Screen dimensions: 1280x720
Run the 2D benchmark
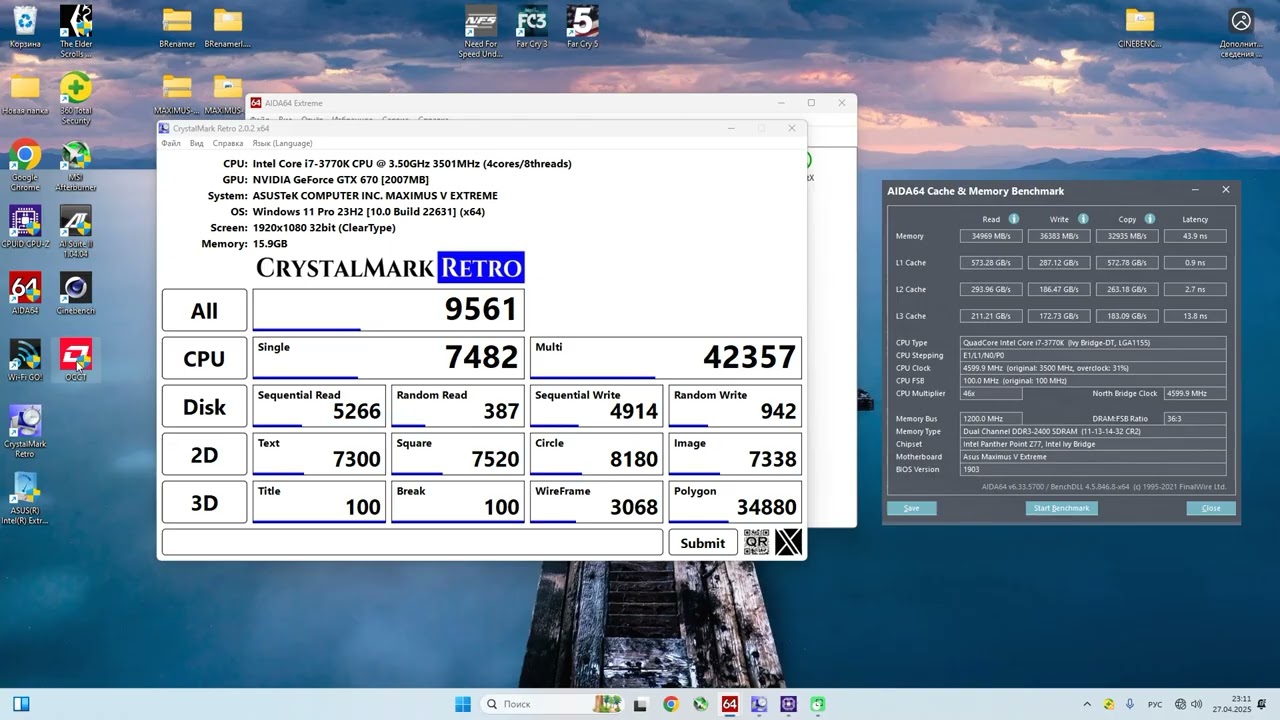(x=204, y=454)
